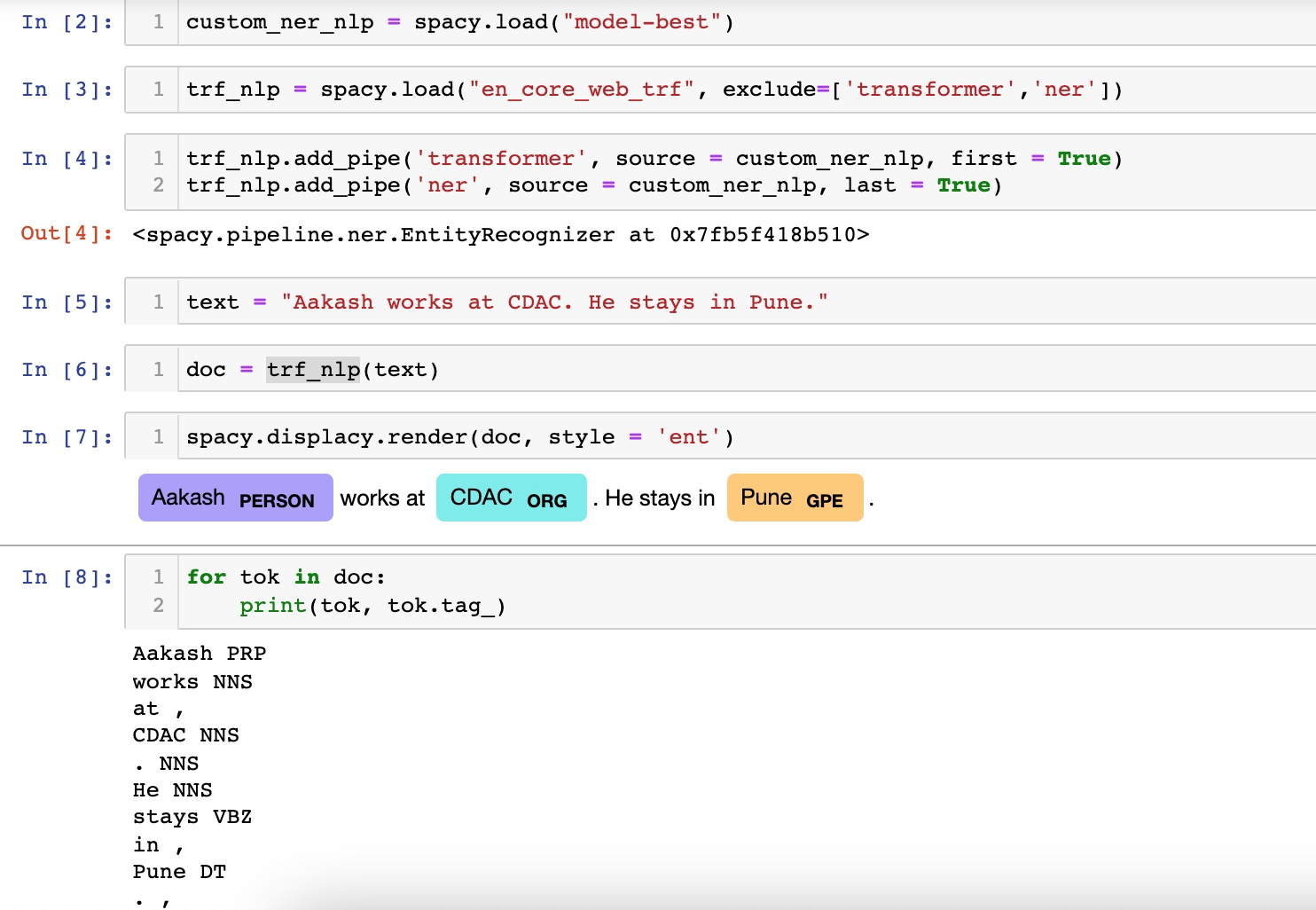The height and width of the screenshot is (910, 1316).
Task: Click the 'for tok in doc:' line
Action: click(x=286, y=577)
